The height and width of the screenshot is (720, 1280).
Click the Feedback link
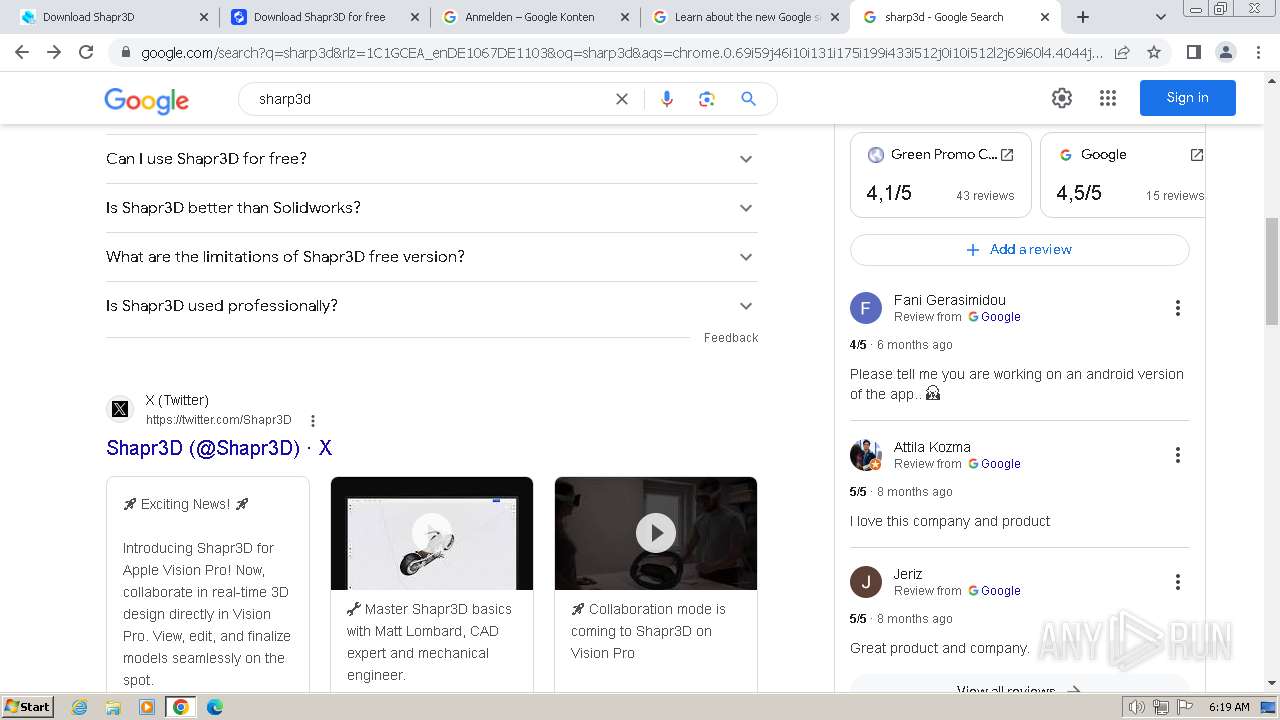point(731,338)
